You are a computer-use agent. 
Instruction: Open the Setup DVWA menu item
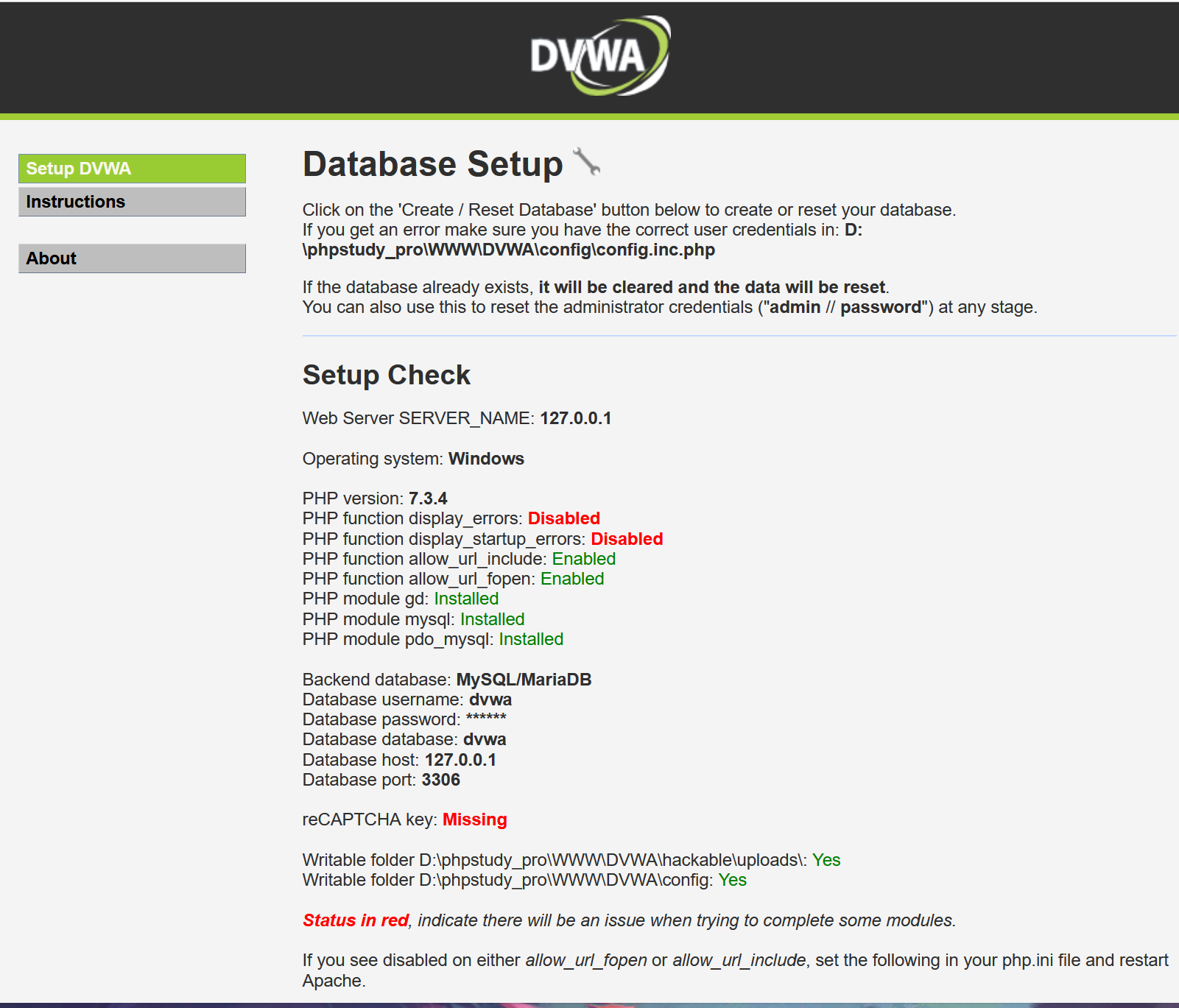coord(132,169)
